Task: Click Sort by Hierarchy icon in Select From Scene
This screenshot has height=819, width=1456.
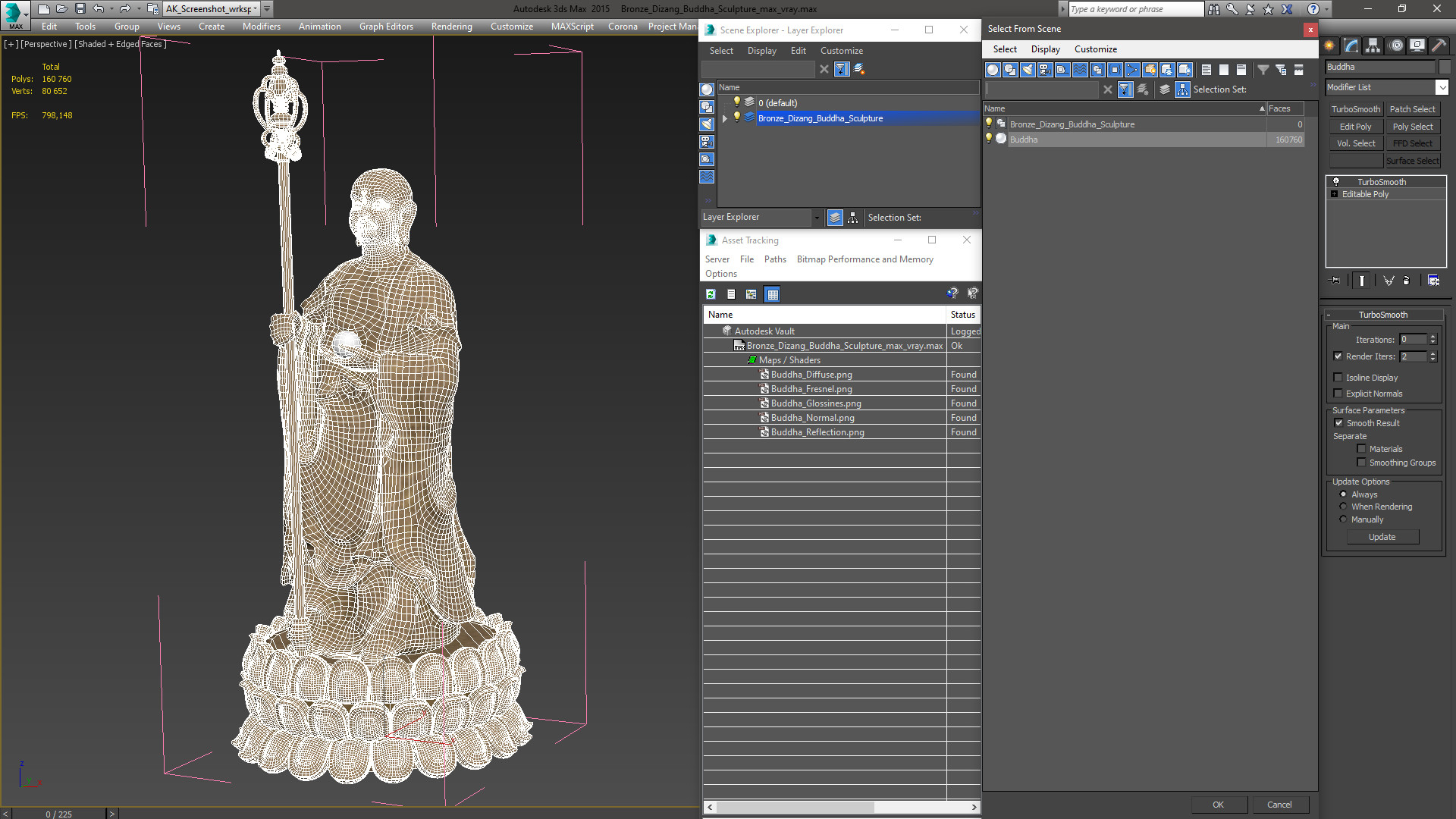Action: click(x=1183, y=89)
